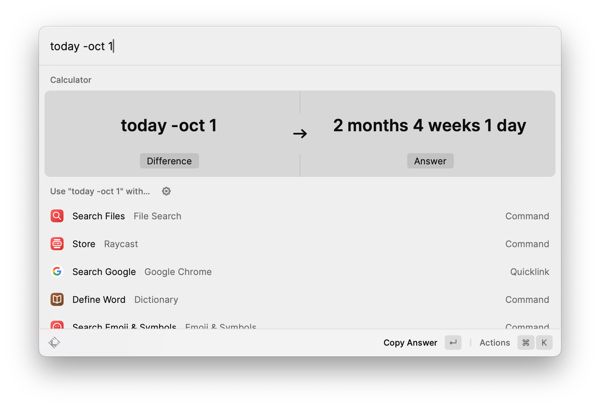
Task: Click the Raycast Store icon
Action: [57, 244]
